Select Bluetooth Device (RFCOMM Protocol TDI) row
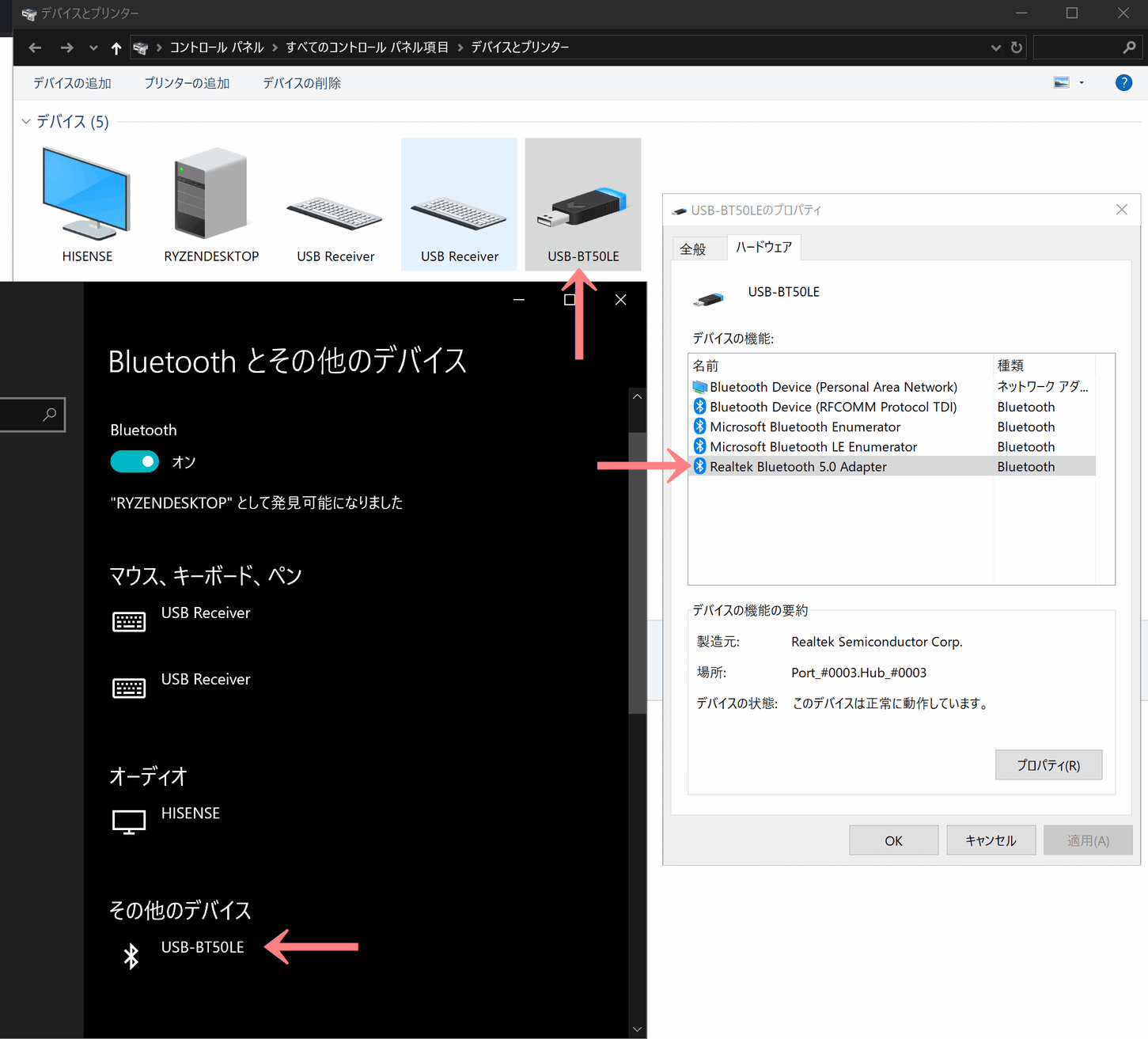The height and width of the screenshot is (1039, 1148). (892, 407)
